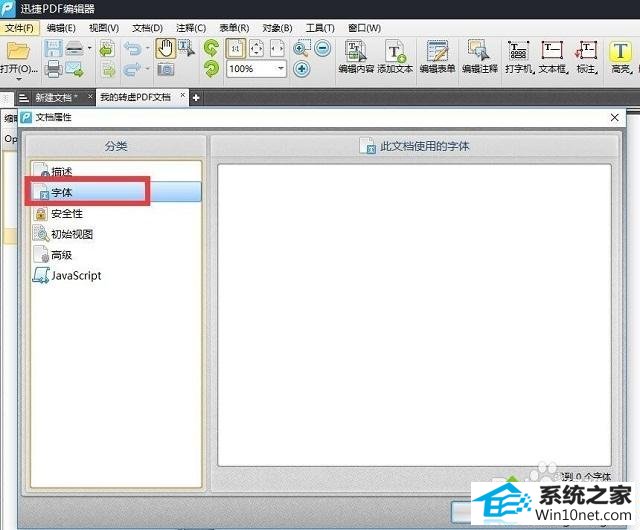
Task: Click the Send by email icon
Action: point(74,69)
